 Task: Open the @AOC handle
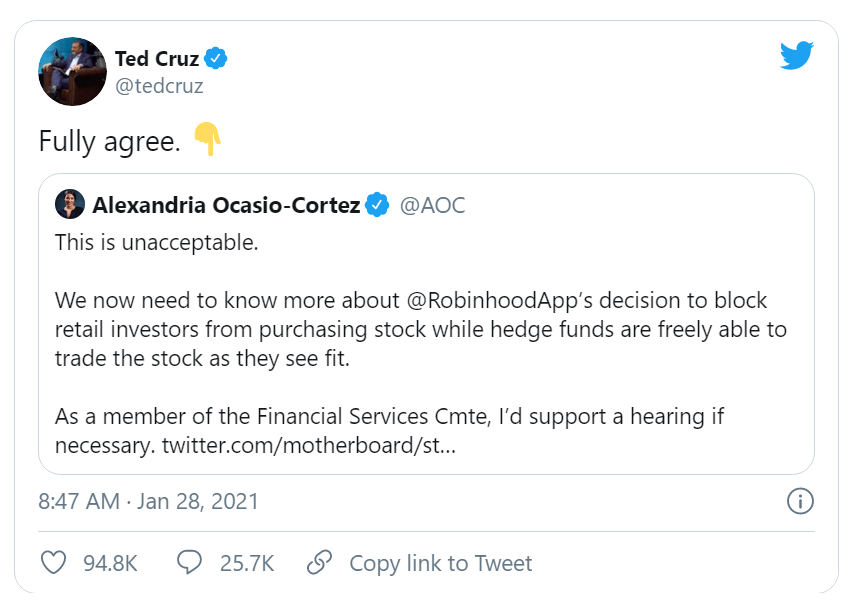(432, 206)
